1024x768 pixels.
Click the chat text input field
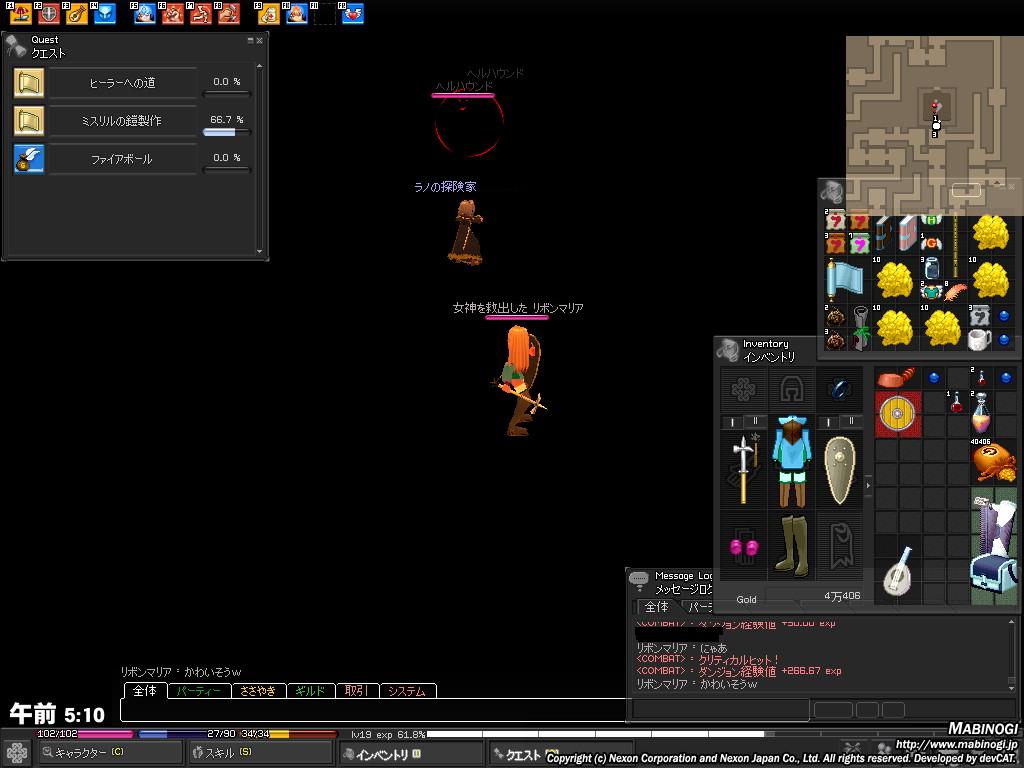tap(370, 710)
